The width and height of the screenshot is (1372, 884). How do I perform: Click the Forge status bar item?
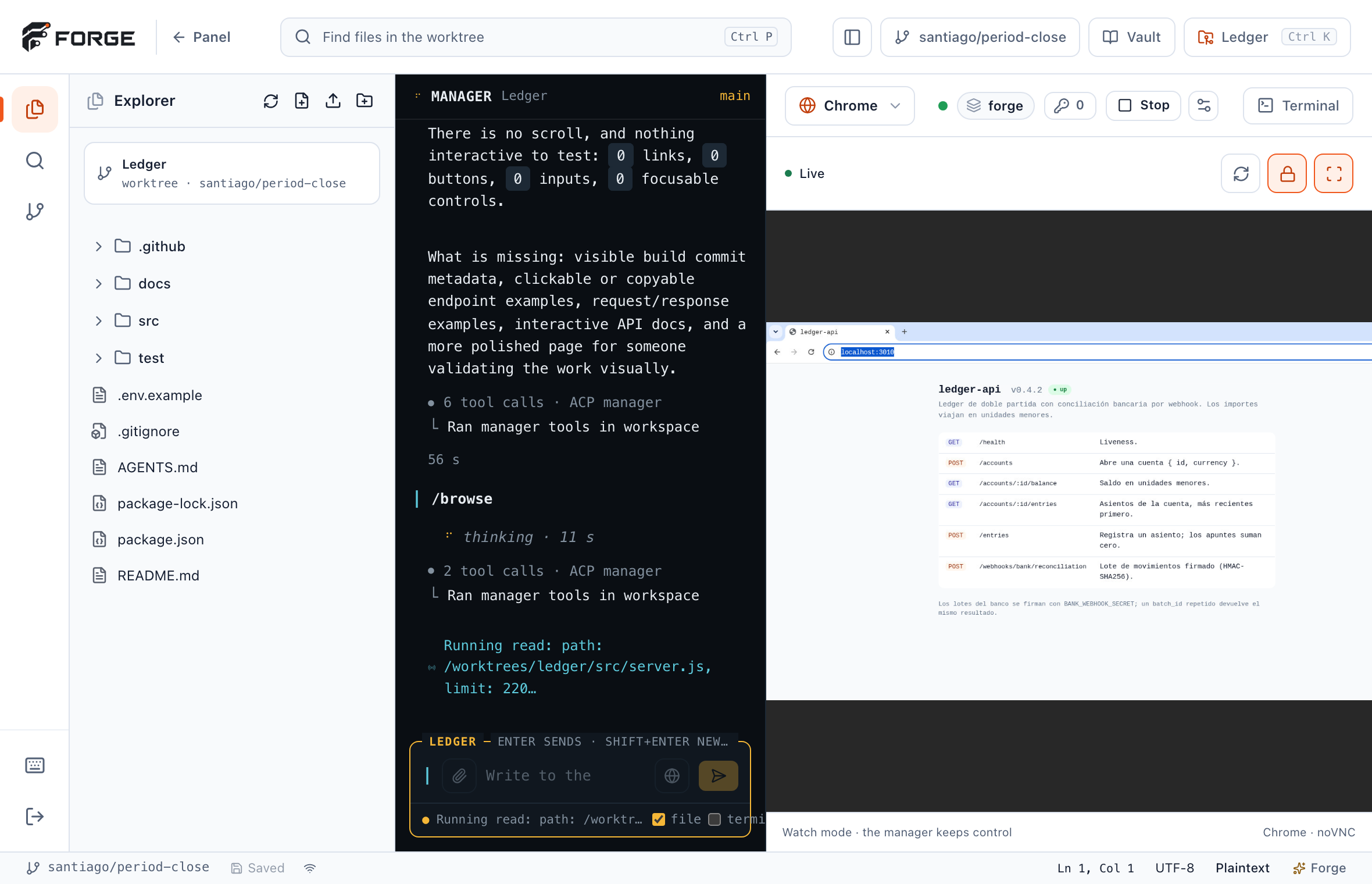(1320, 868)
